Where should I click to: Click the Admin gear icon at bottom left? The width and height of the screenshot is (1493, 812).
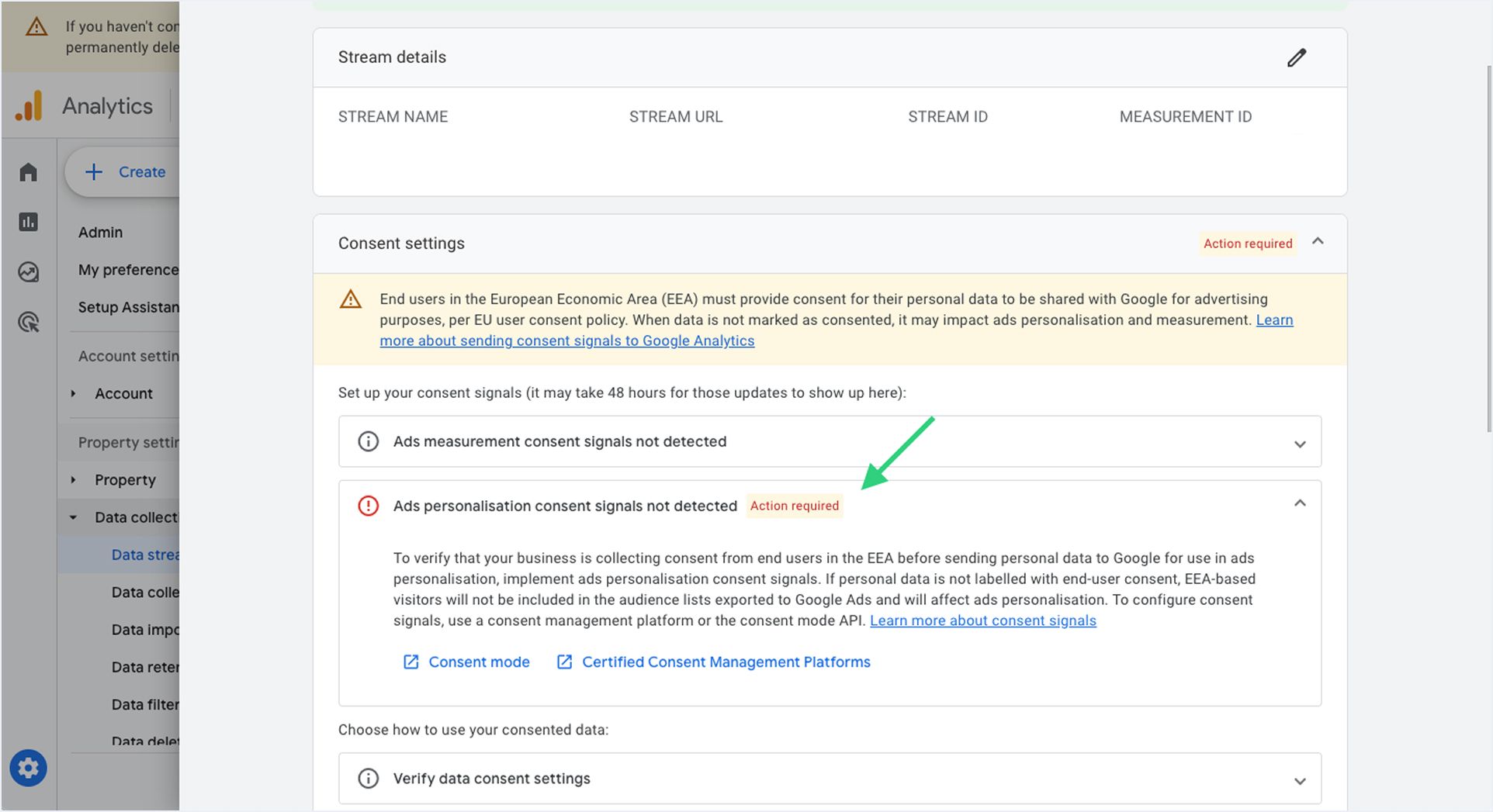[28, 768]
